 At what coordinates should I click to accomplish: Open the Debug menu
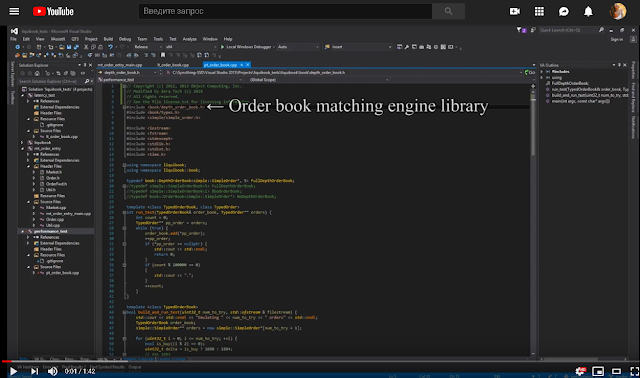[x=125, y=39]
